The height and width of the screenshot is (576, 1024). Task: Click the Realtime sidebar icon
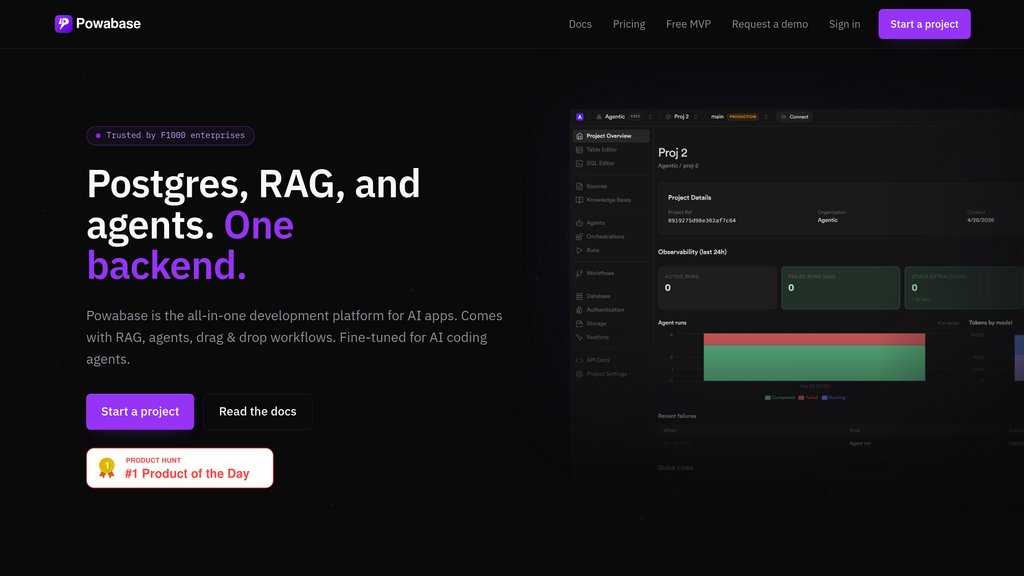coord(579,337)
